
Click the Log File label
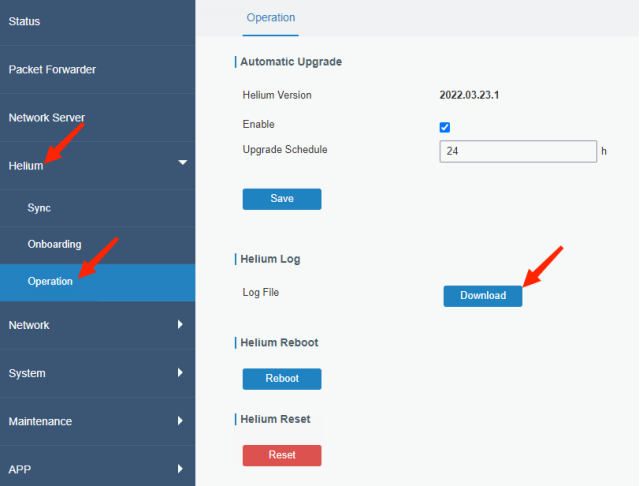pyautogui.click(x=261, y=293)
